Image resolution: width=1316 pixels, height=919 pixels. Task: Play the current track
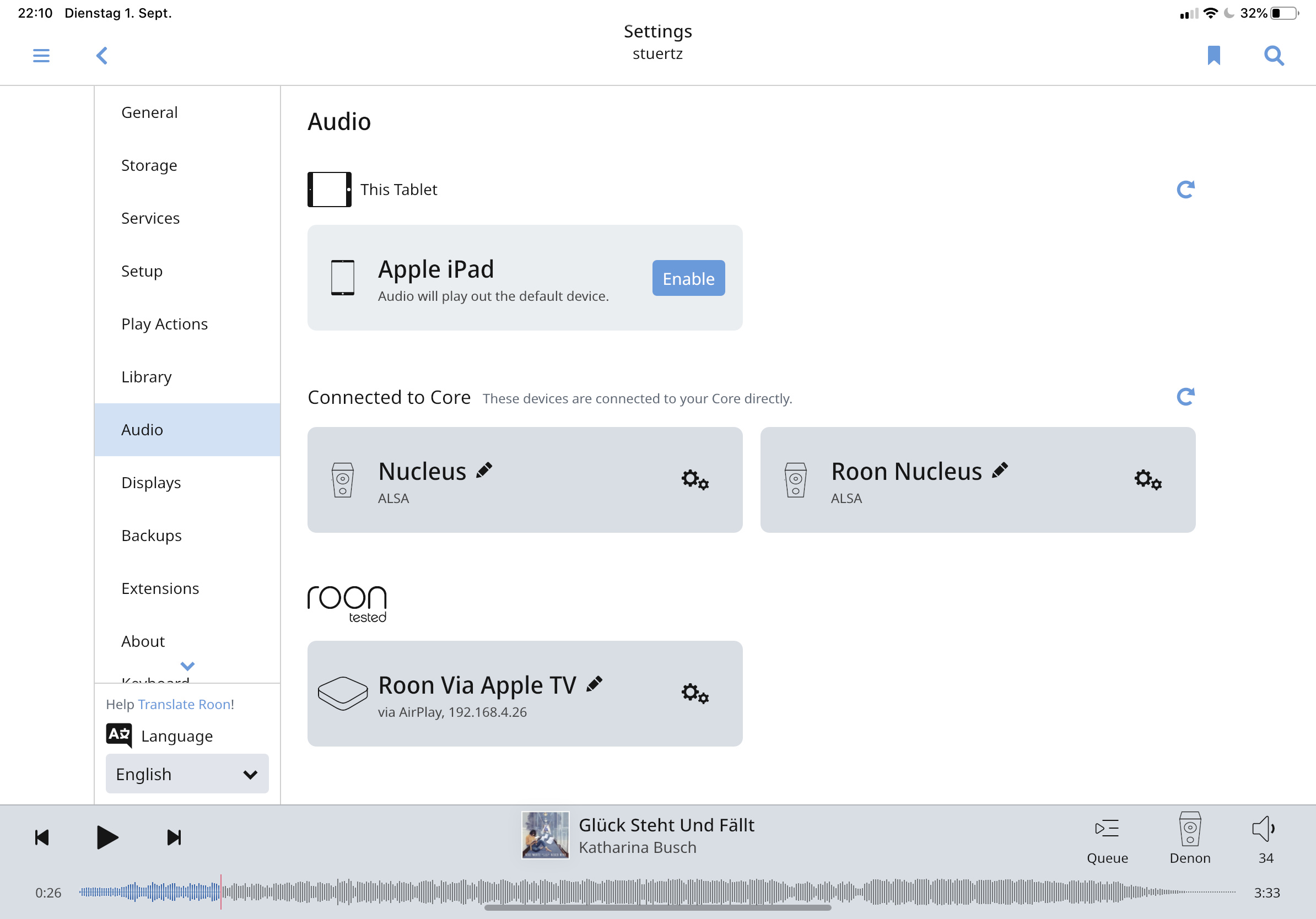coord(107,837)
